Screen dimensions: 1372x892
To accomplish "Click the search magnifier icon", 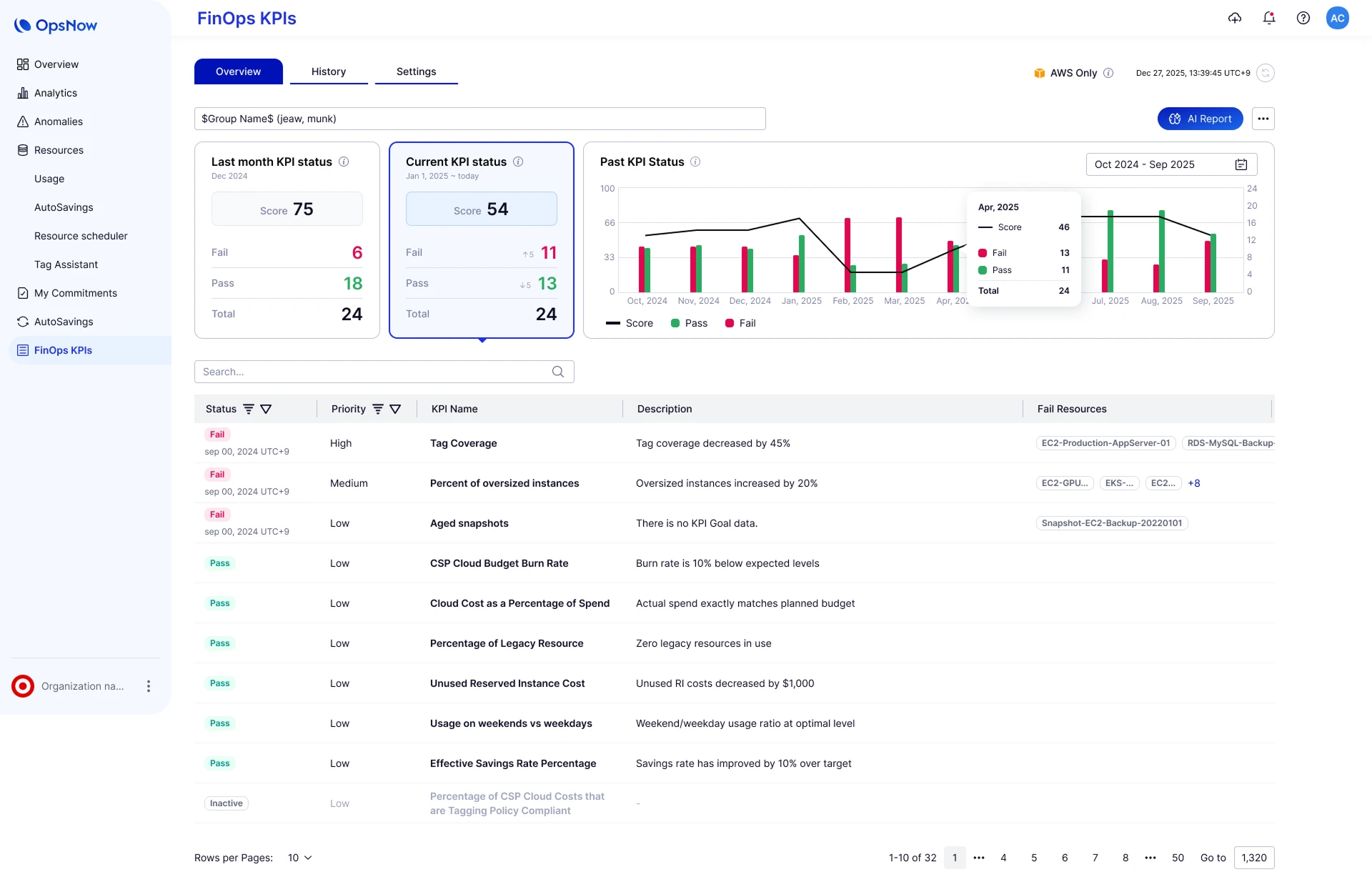I will coord(558,372).
